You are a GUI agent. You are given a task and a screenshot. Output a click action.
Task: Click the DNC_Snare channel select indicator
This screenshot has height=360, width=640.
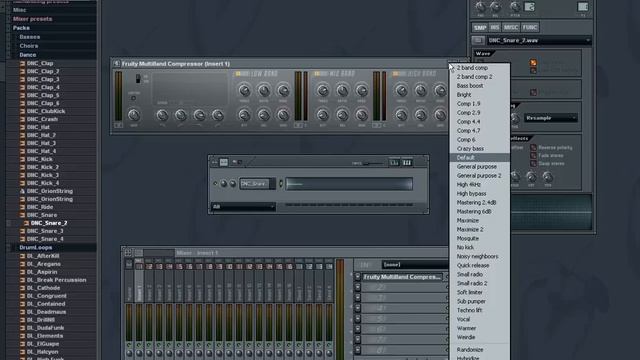281,184
